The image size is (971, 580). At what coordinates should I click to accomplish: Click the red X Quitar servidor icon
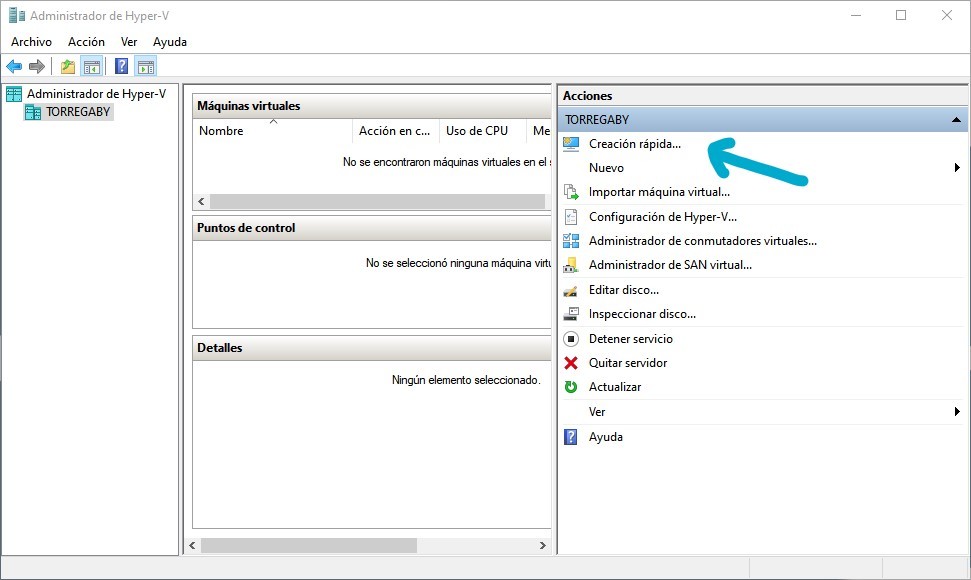point(571,363)
